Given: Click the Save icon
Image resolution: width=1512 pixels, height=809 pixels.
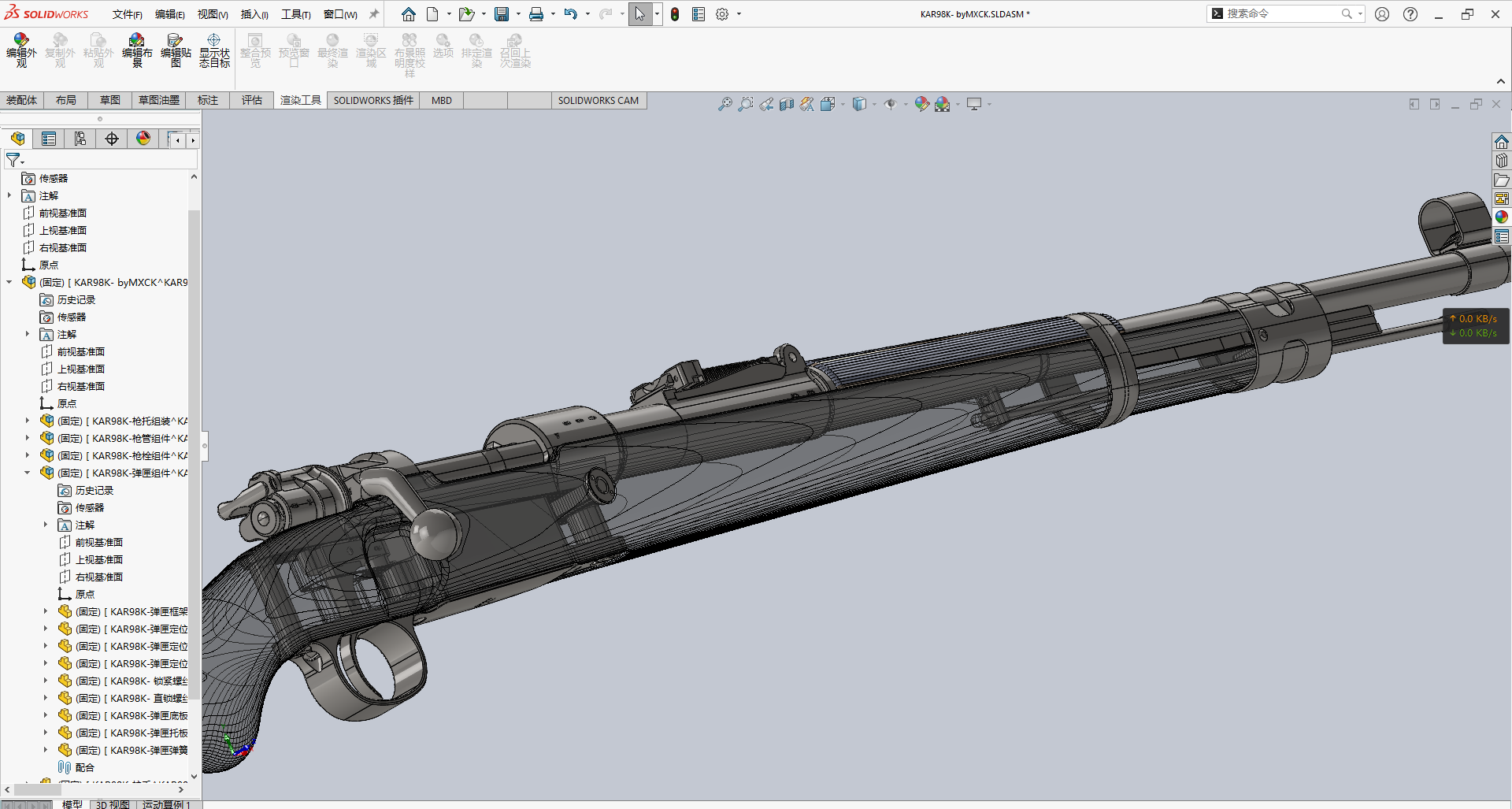Looking at the screenshot, I should pos(502,14).
